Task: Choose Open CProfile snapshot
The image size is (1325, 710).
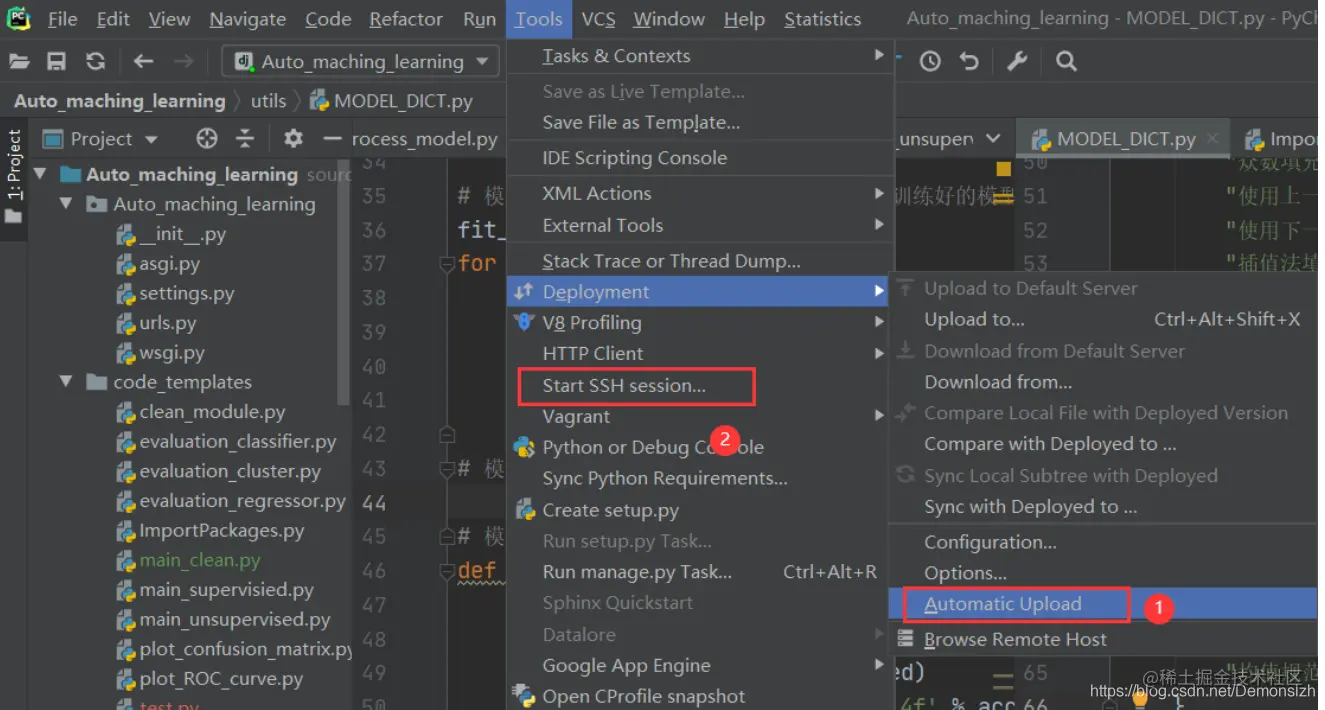Action: pyautogui.click(x=700, y=697)
